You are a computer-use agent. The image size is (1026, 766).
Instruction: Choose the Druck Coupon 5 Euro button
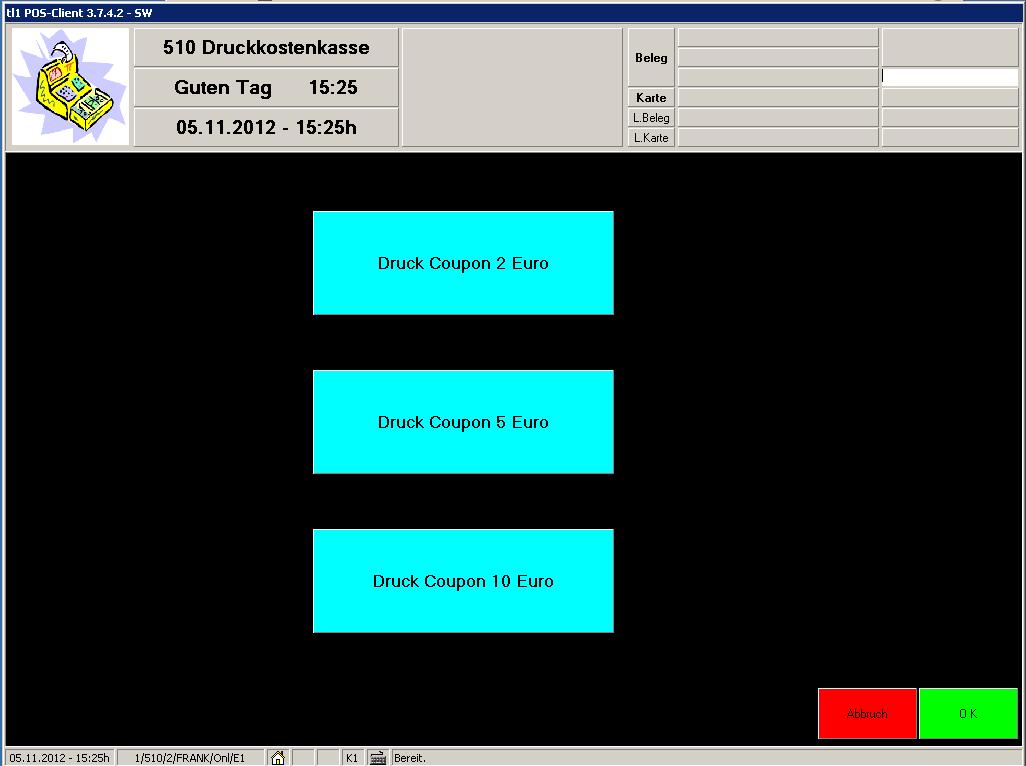pyautogui.click(x=463, y=422)
